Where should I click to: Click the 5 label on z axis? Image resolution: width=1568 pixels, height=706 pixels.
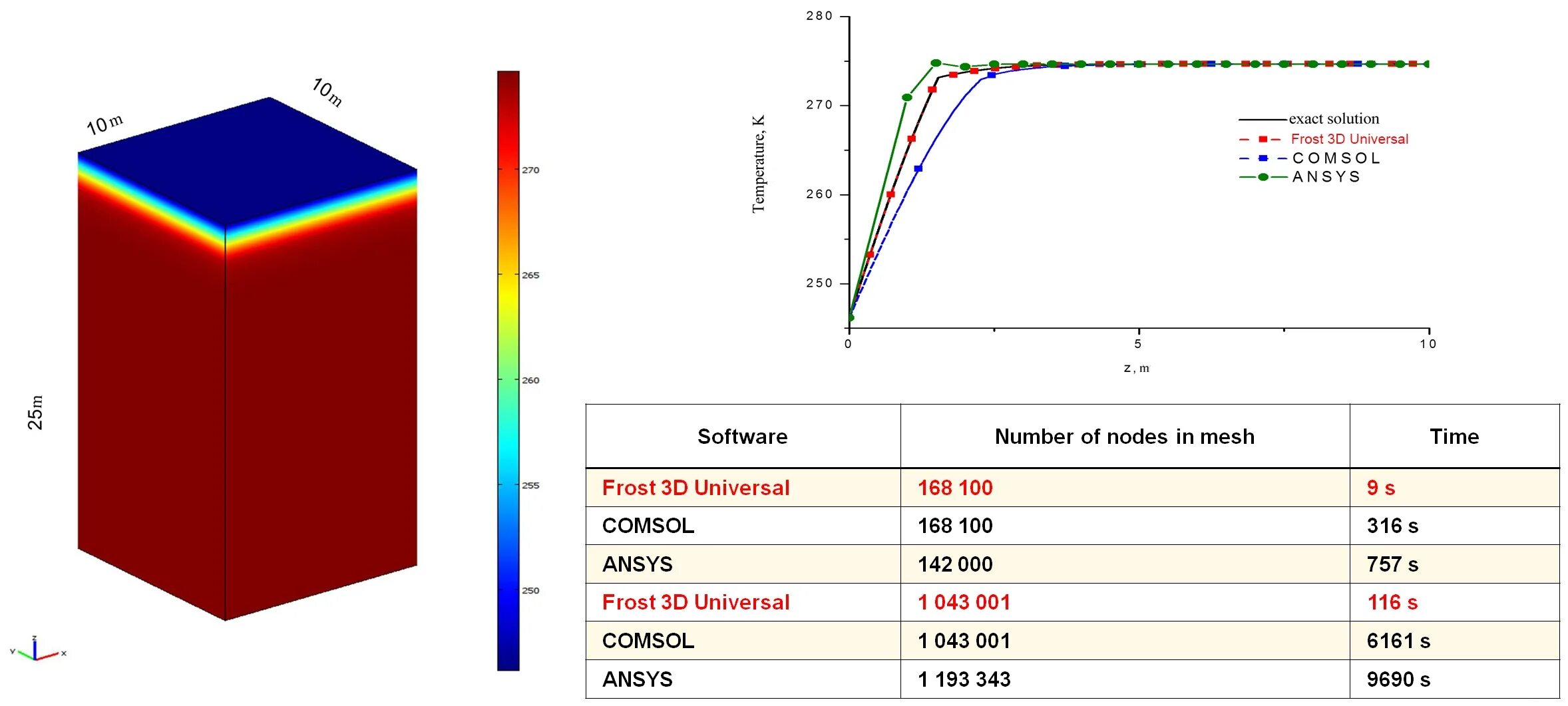pyautogui.click(x=1138, y=344)
